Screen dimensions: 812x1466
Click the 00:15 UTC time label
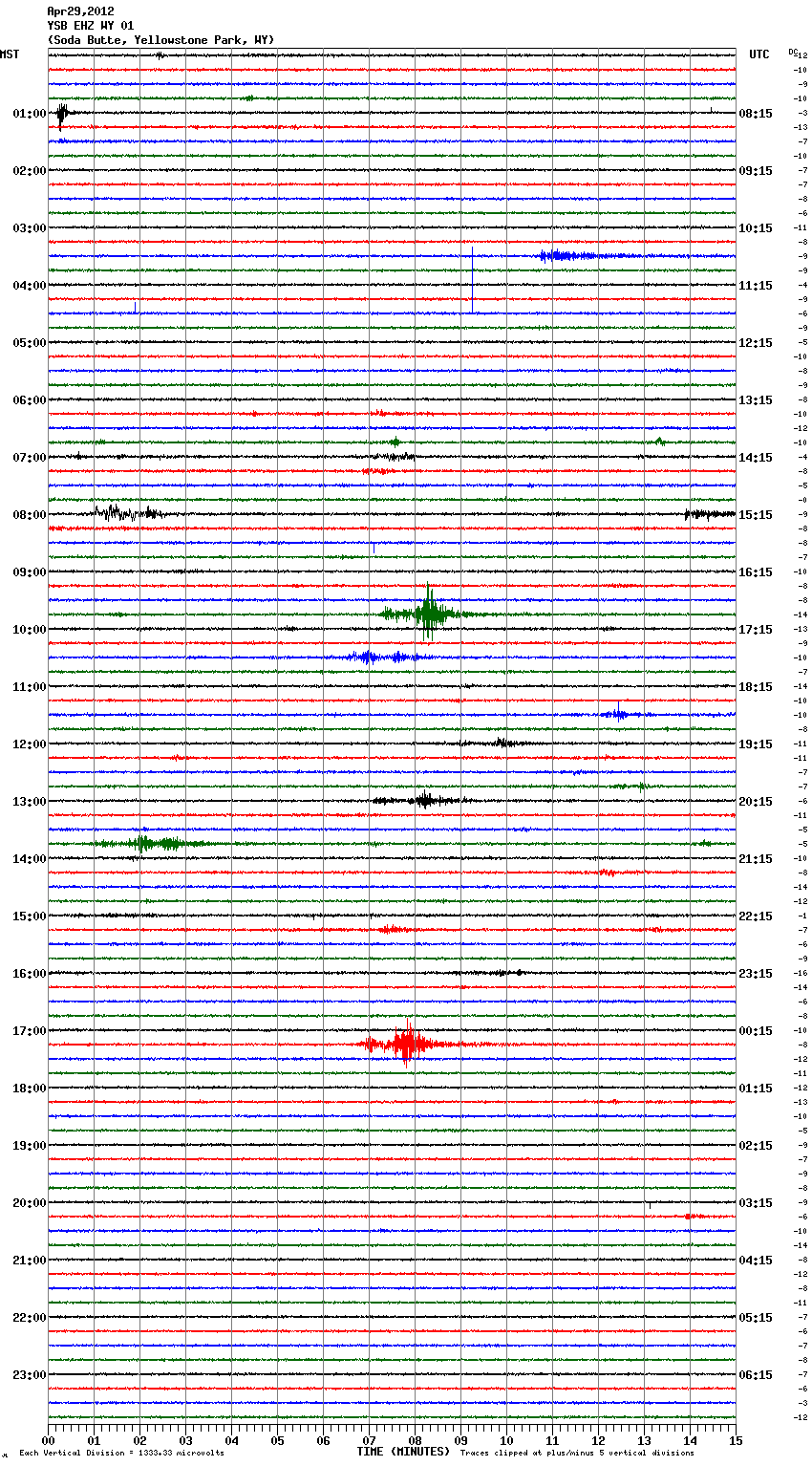click(x=756, y=1031)
